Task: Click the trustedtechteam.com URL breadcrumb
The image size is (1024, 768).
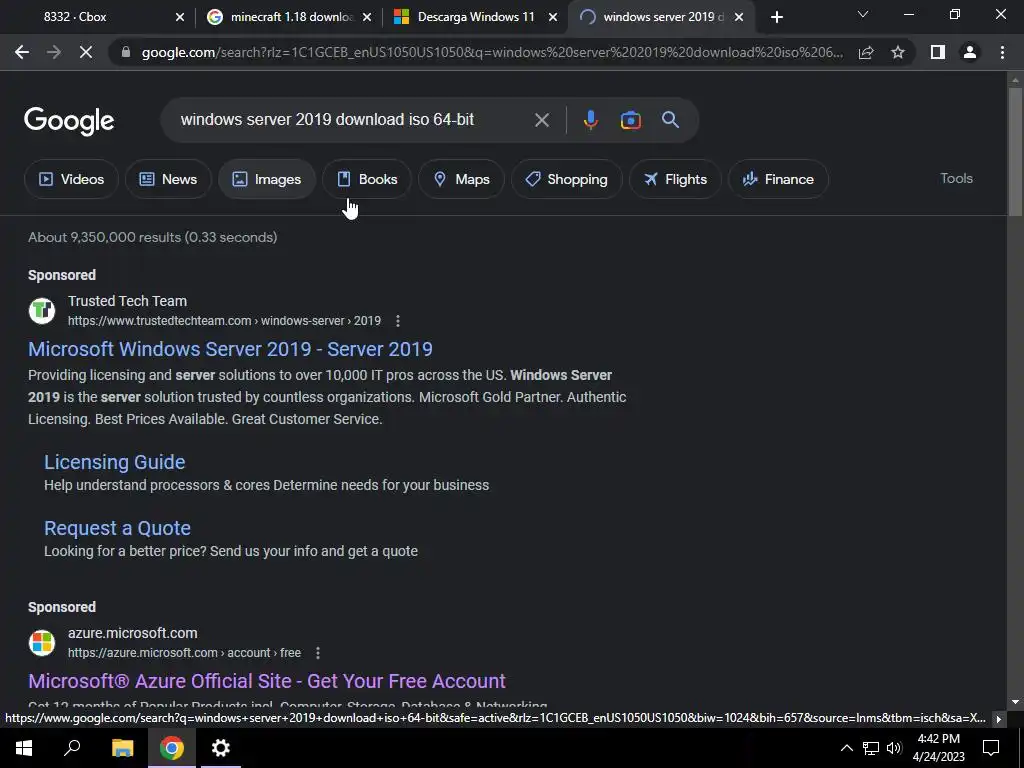Action: [x=224, y=321]
